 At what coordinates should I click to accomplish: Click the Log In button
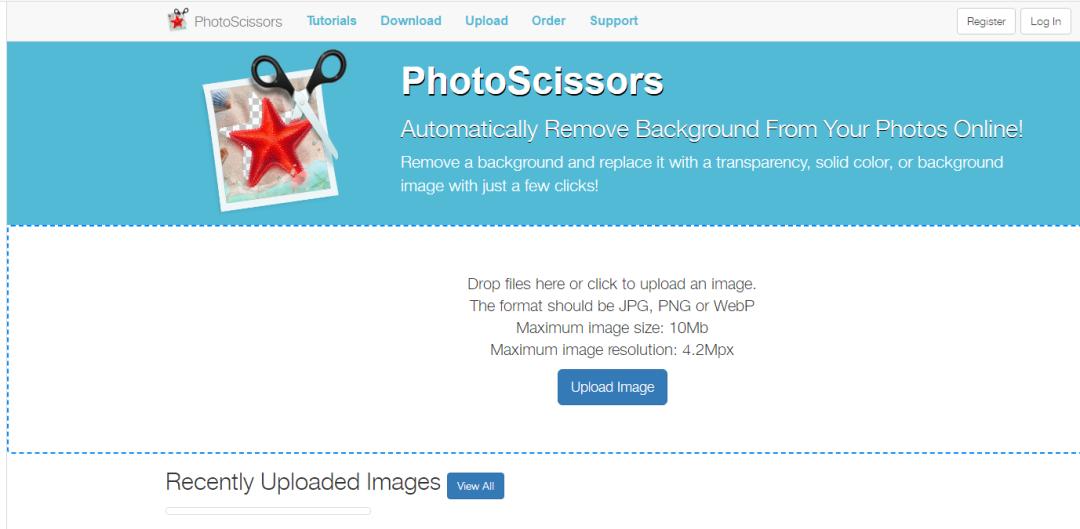[1045, 21]
